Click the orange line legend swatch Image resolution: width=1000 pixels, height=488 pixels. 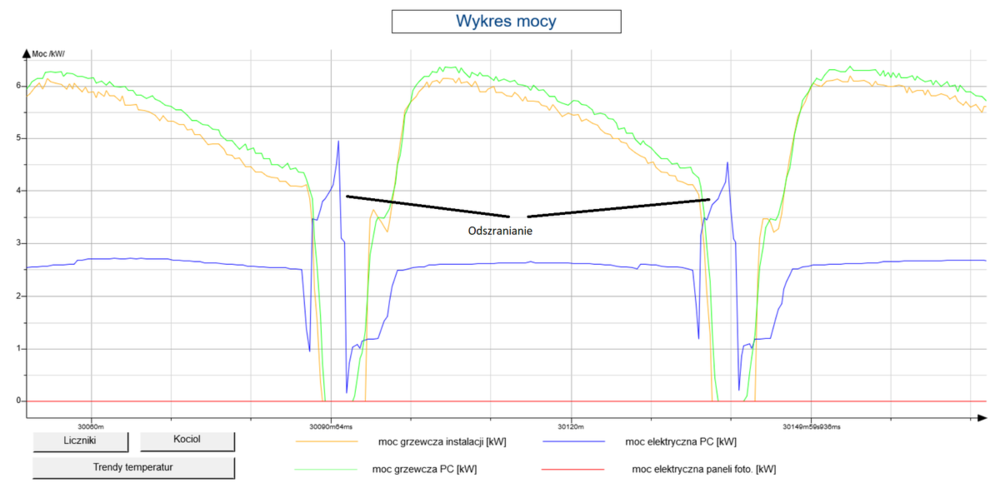coord(326,441)
